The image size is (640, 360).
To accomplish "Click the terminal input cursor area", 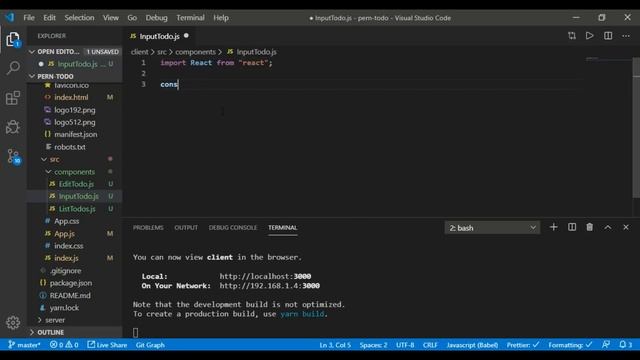I will [136, 333].
